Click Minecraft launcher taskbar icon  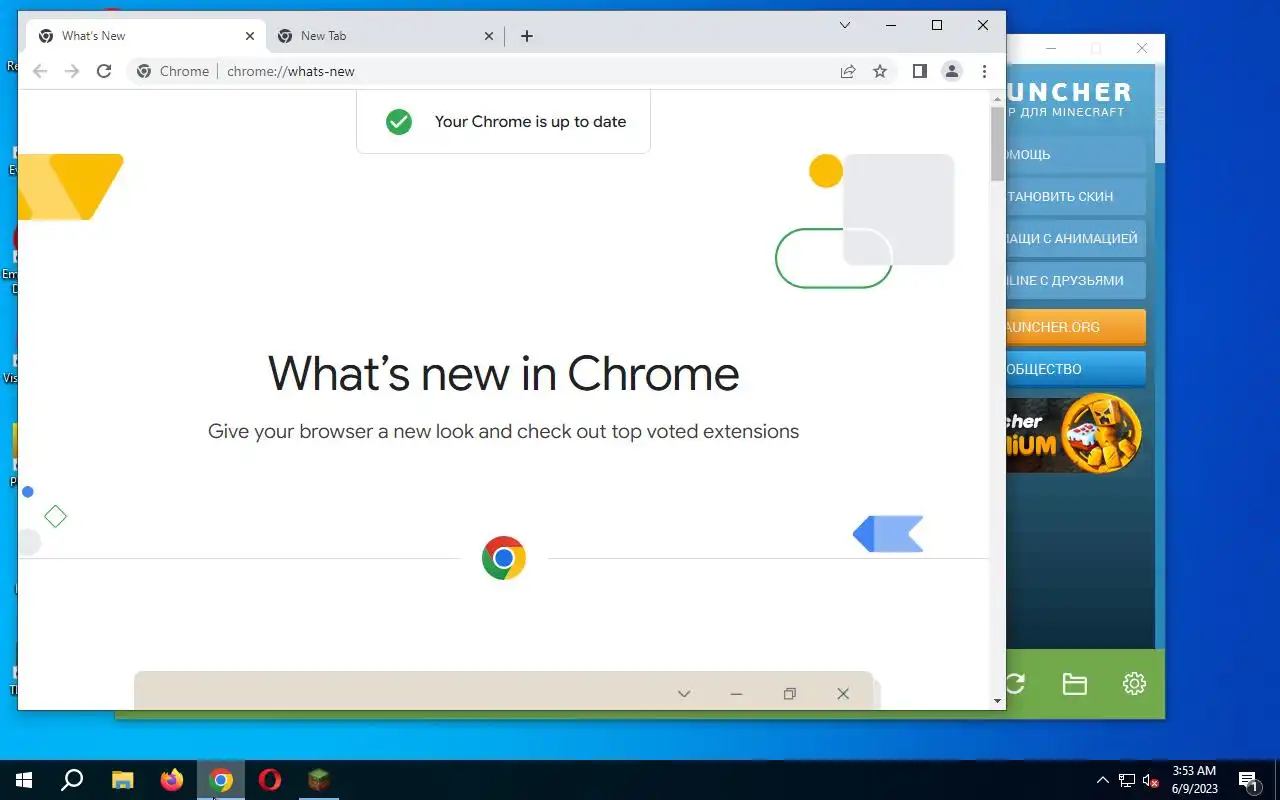tap(319, 780)
